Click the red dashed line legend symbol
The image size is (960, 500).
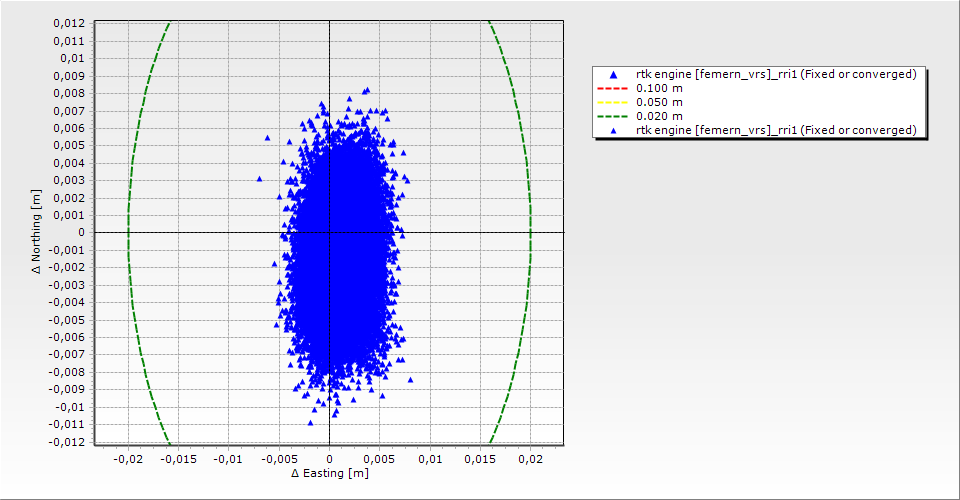coord(613,88)
